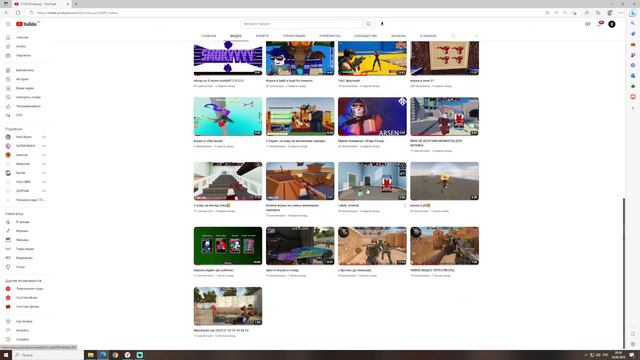Click the title under ARSEN thumbnail

click(x=361, y=141)
